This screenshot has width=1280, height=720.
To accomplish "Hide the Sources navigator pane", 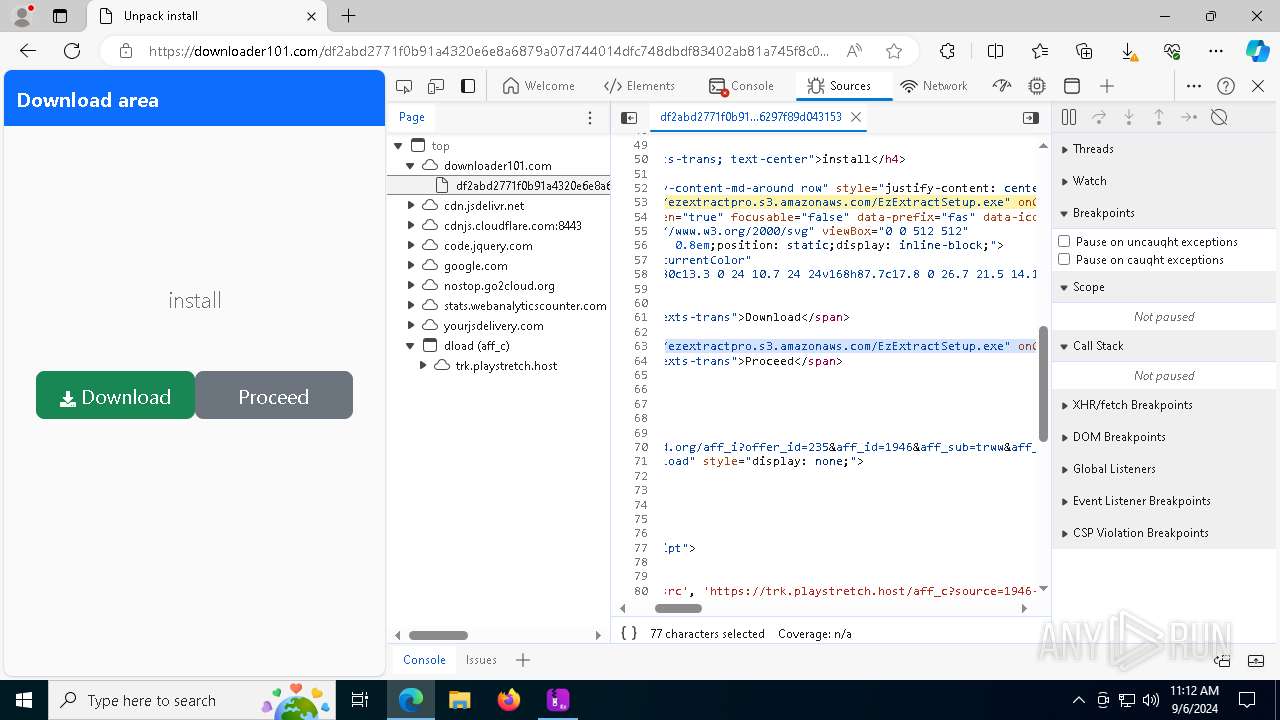I will (x=629, y=118).
